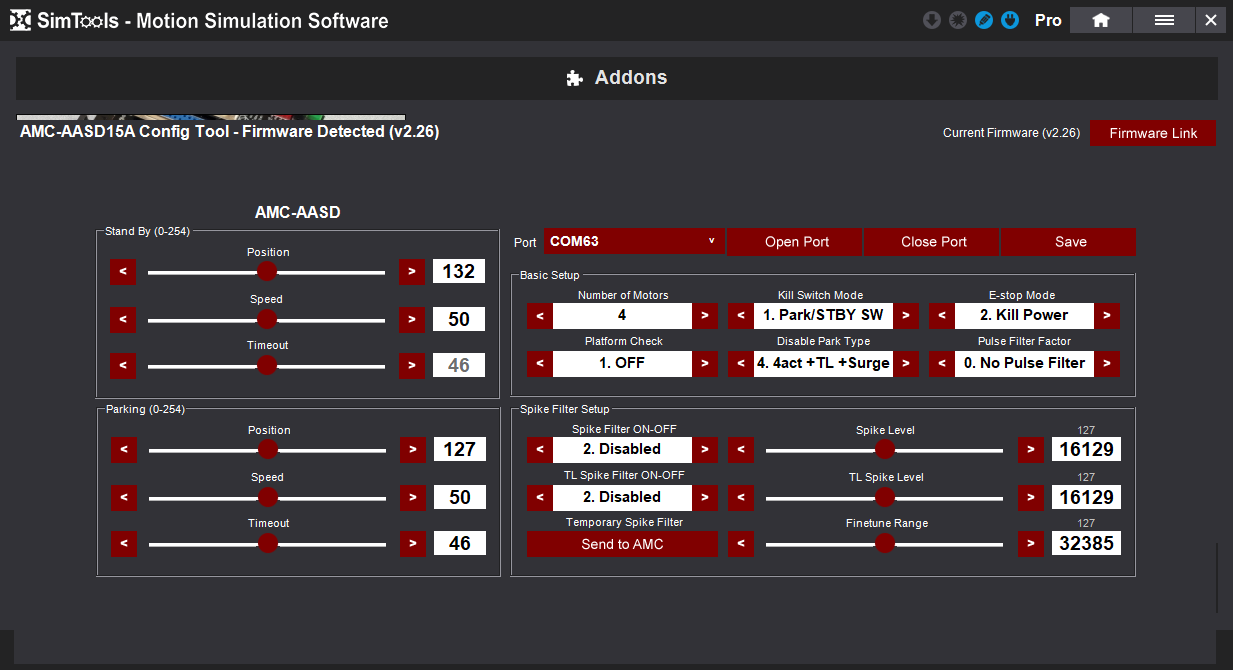Click the Close Port button
Screen dimensions: 1233x670
[x=931, y=241]
